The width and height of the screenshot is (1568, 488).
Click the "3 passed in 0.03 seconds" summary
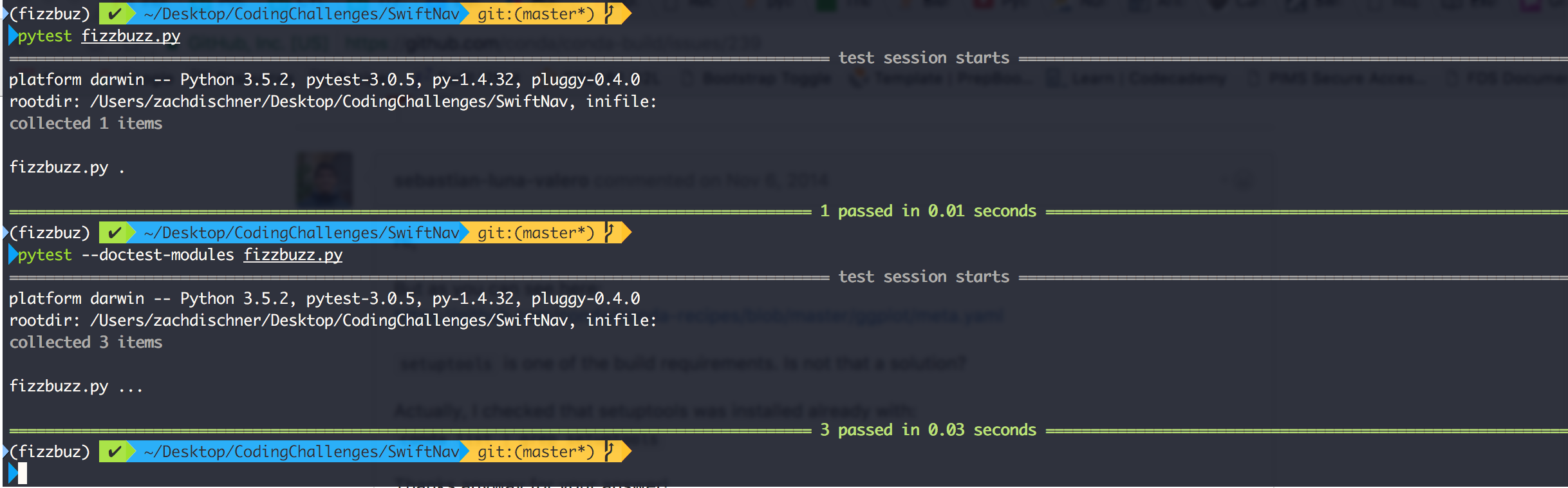(928, 430)
